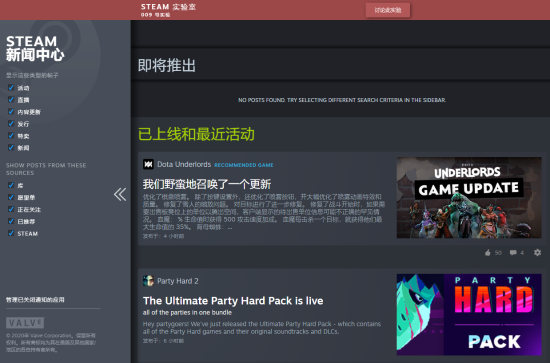Open comments bubble icon on Underlords post
This screenshot has width=550, height=363.
pos(513,253)
